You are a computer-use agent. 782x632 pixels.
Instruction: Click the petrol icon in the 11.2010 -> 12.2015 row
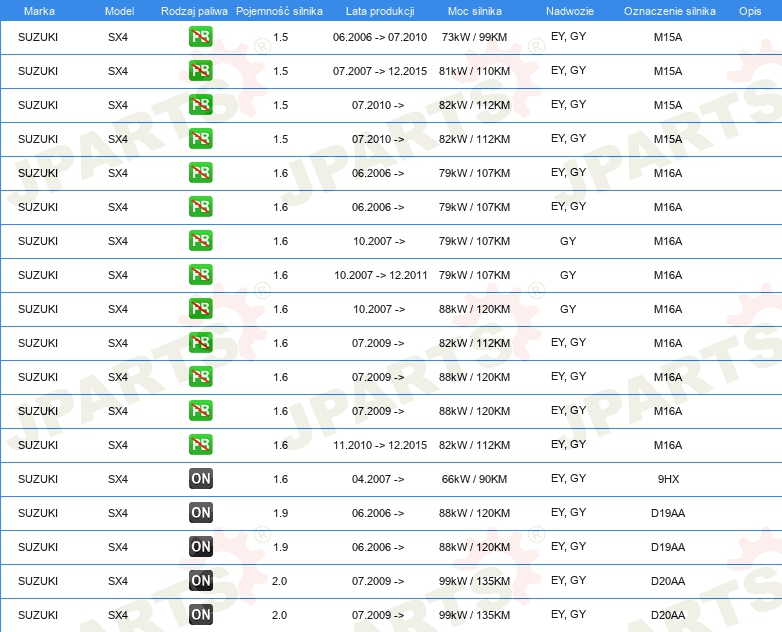[200, 445]
